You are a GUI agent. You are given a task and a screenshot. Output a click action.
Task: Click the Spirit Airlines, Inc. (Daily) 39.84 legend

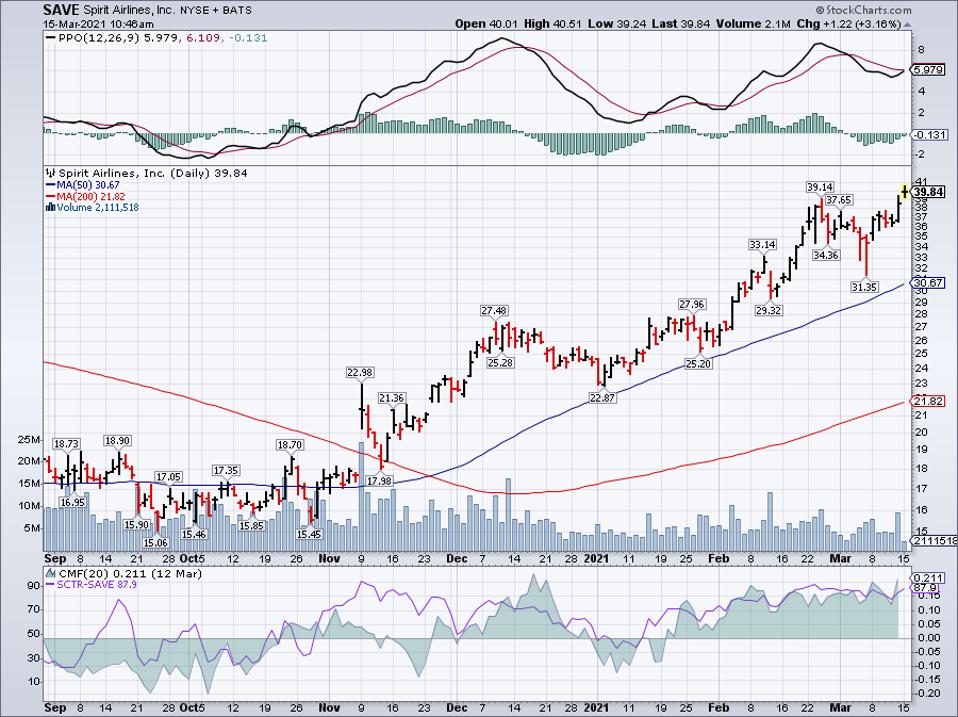click(153, 173)
